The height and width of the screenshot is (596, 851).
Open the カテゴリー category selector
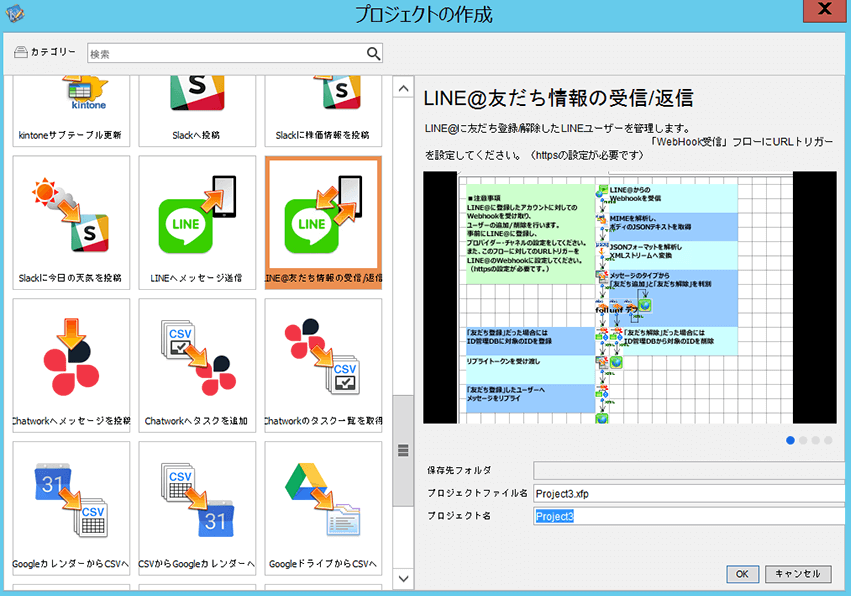[45, 52]
